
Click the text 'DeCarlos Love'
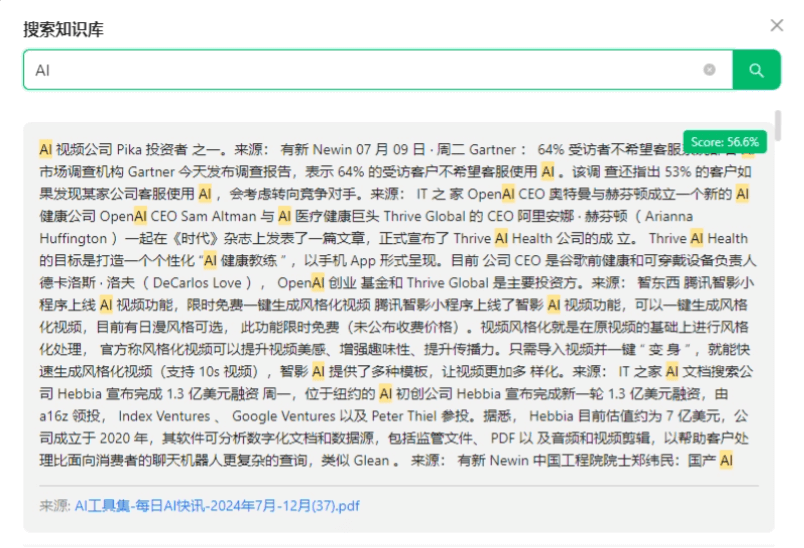click(x=197, y=283)
